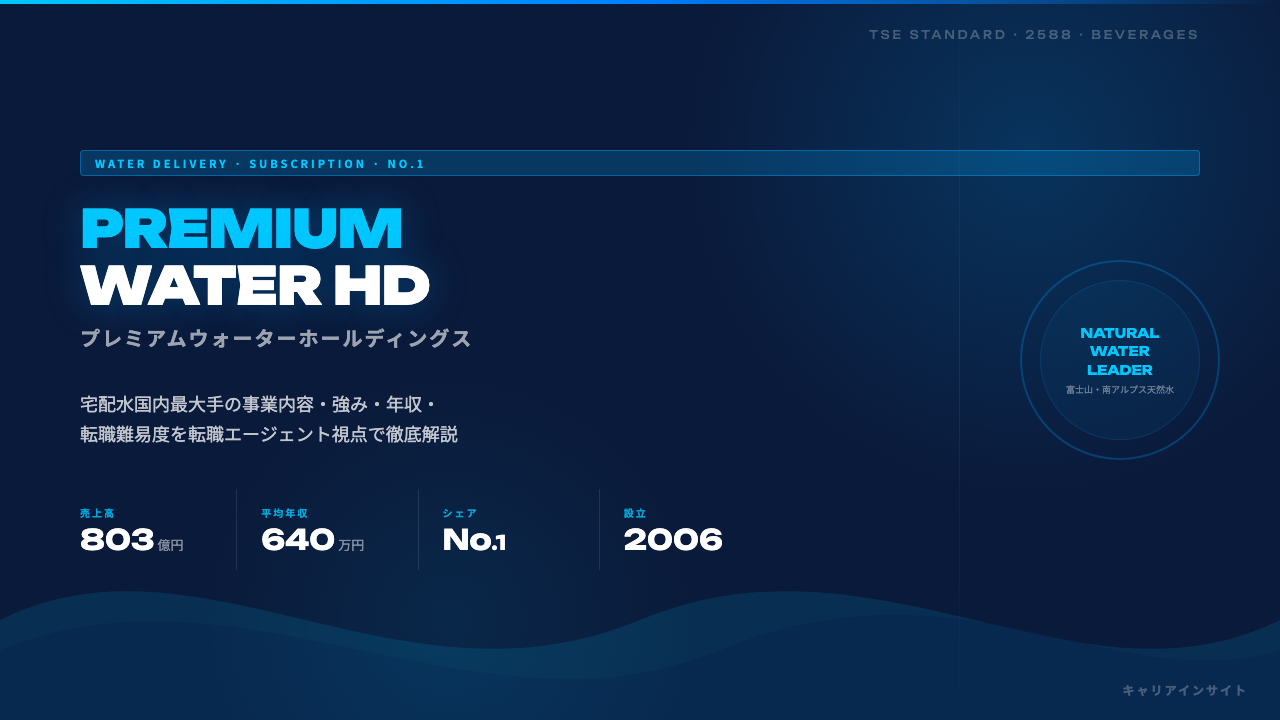The height and width of the screenshot is (720, 1280).
Task: Click the line '転職難易度を転職エージェント視点で徹底解説'
Action: [x=269, y=435]
